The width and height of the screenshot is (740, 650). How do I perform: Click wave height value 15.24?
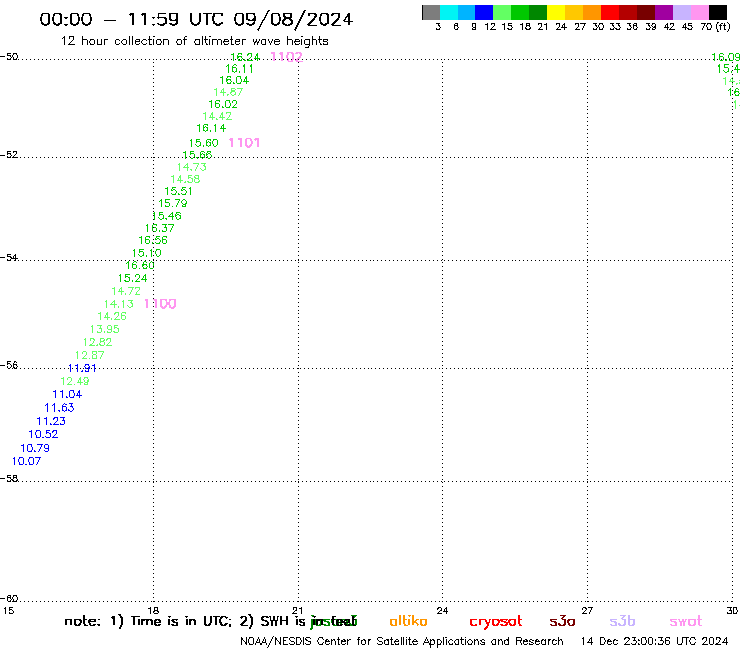133,279
